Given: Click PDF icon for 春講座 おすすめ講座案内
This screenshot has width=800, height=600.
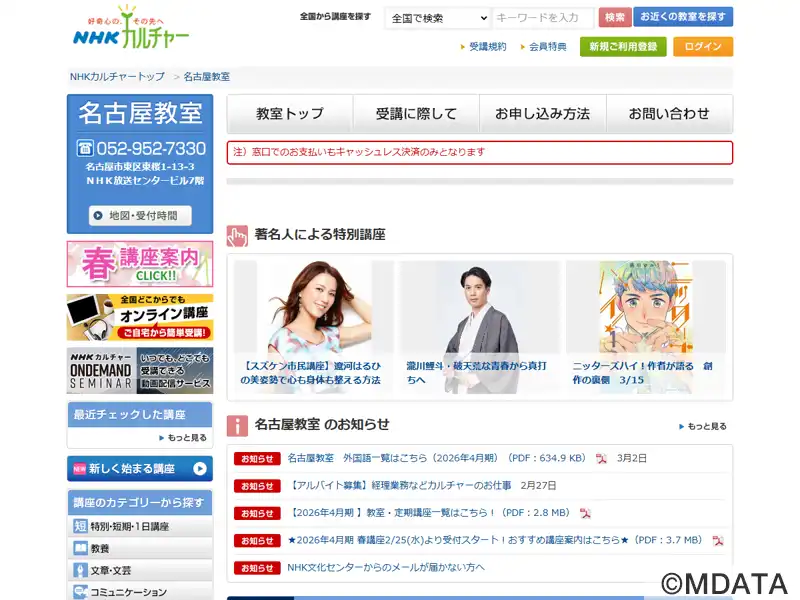Looking at the screenshot, I should (x=718, y=541).
